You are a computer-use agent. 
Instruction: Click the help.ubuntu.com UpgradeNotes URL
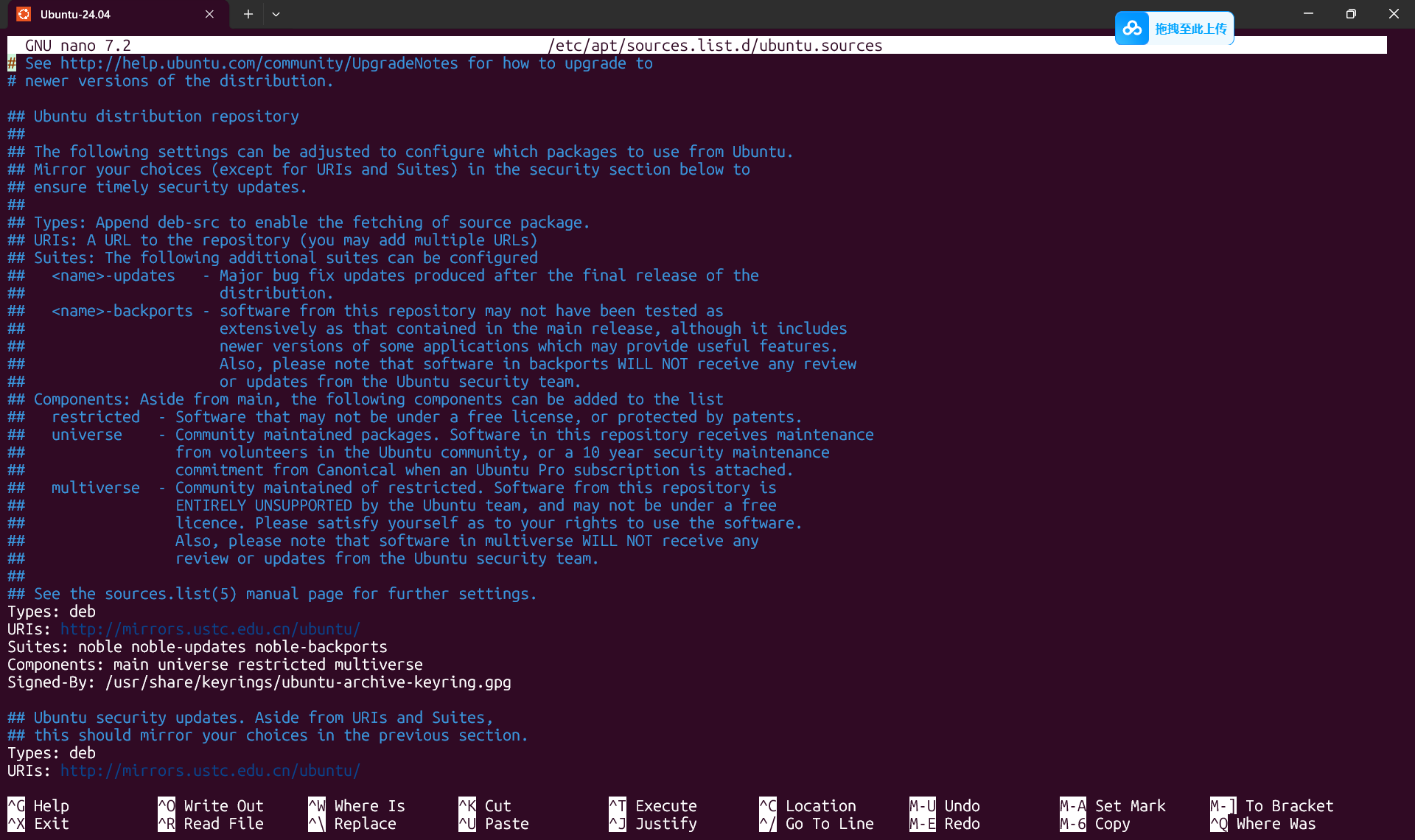(259, 63)
